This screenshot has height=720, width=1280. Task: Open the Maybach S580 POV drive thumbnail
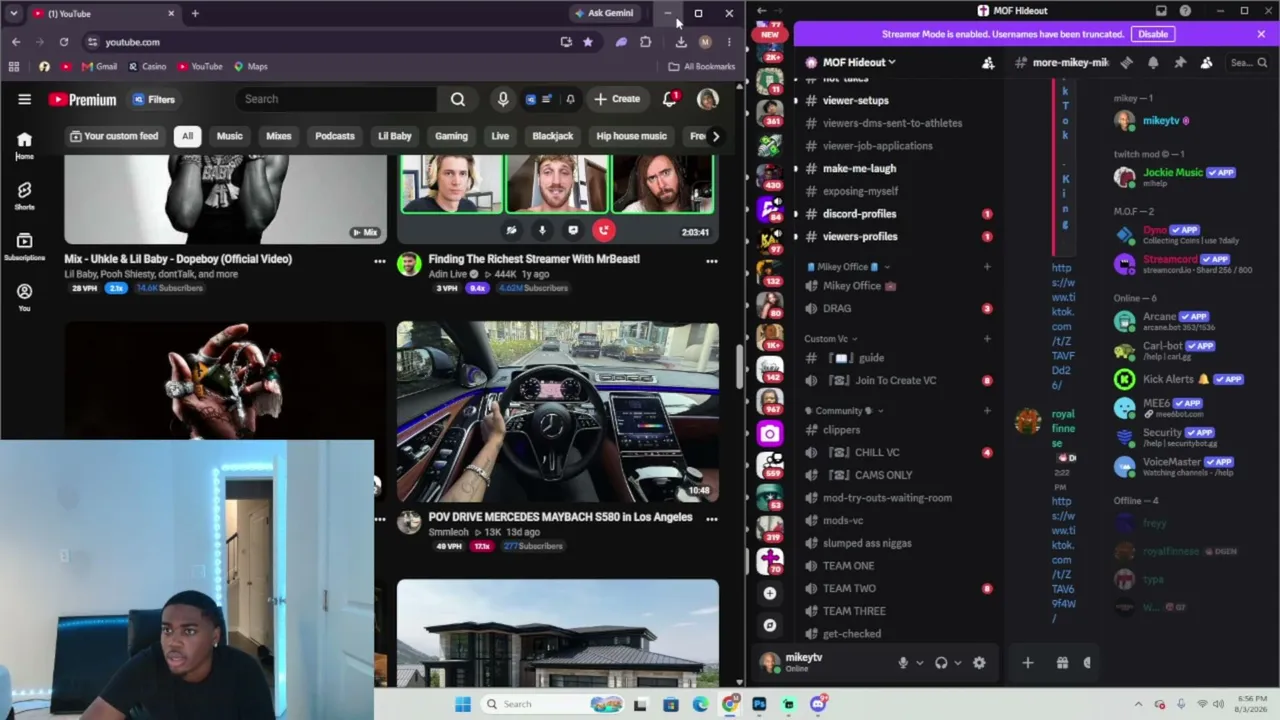point(558,411)
